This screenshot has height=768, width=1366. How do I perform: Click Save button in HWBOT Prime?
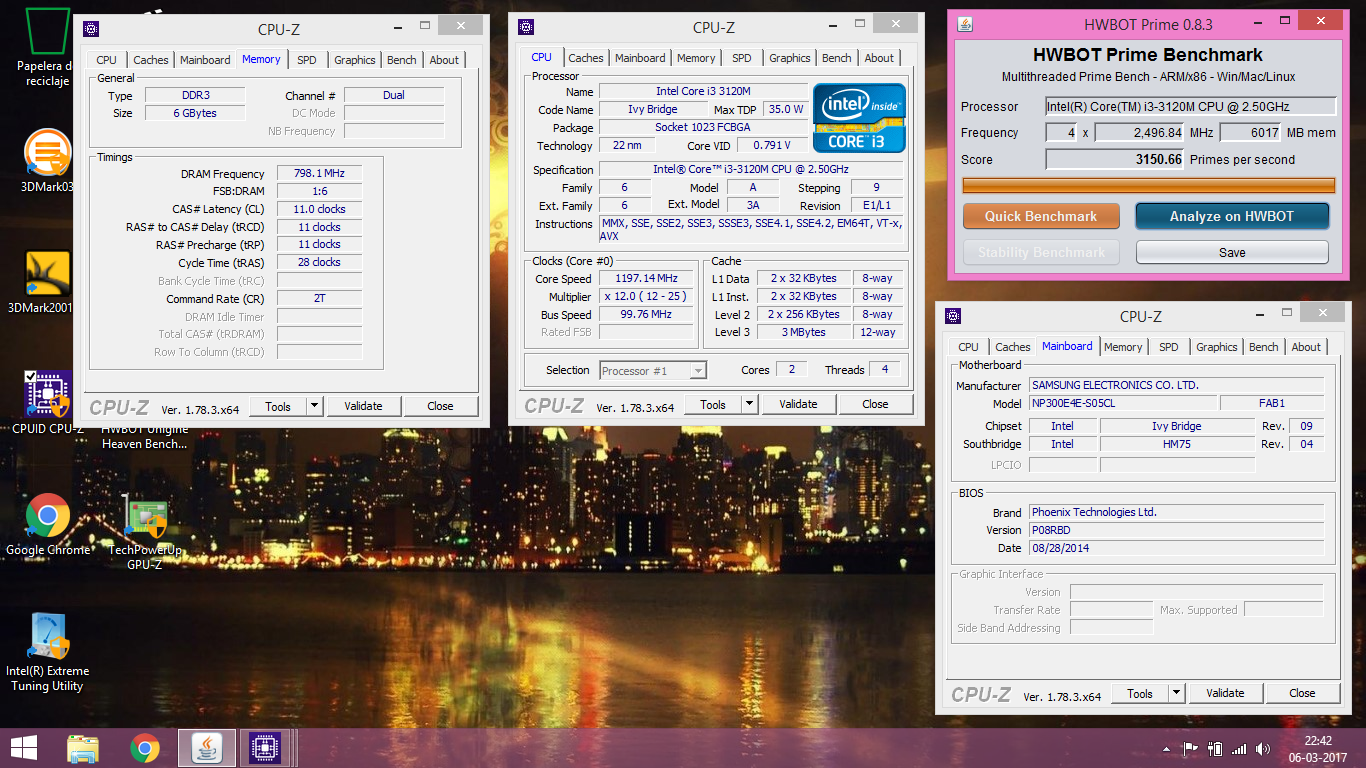pos(1232,252)
